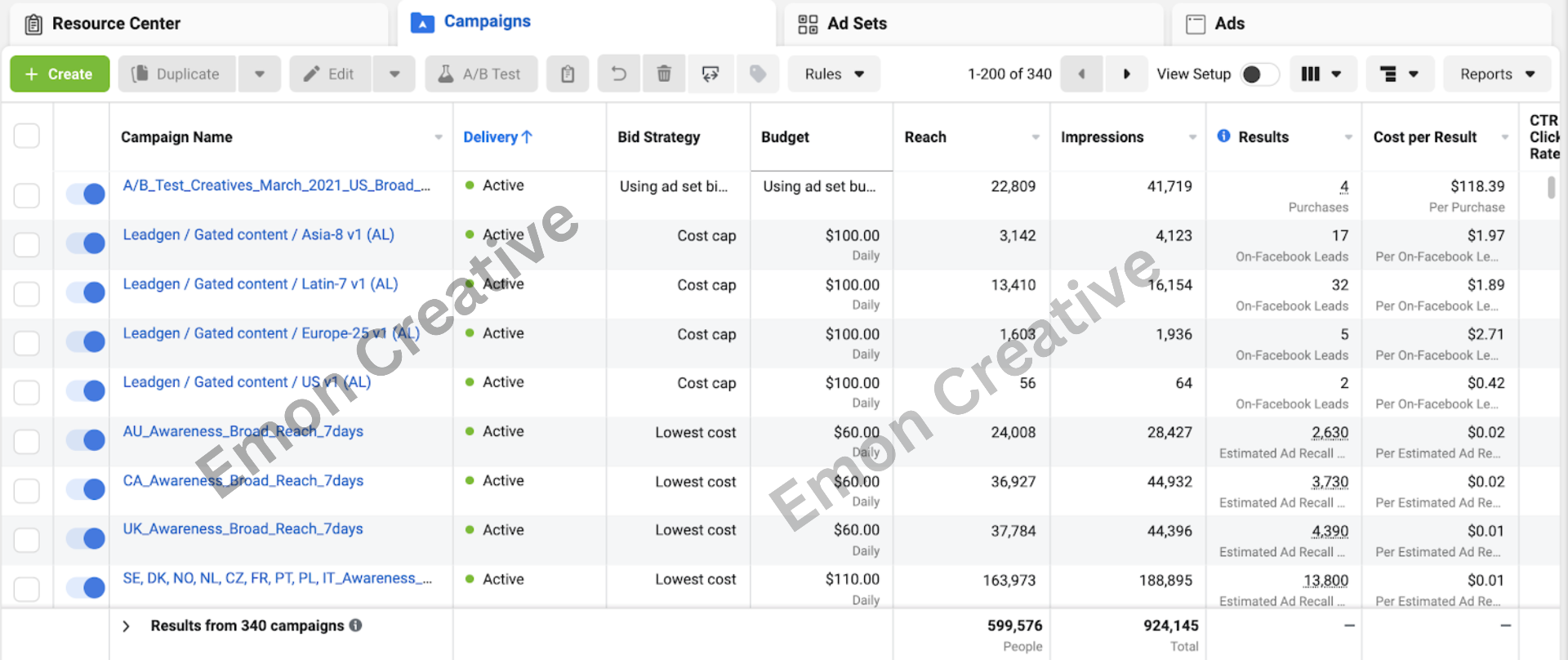Open Campaign Name column dropdown arrow
The width and height of the screenshot is (1568, 660).
[x=439, y=137]
